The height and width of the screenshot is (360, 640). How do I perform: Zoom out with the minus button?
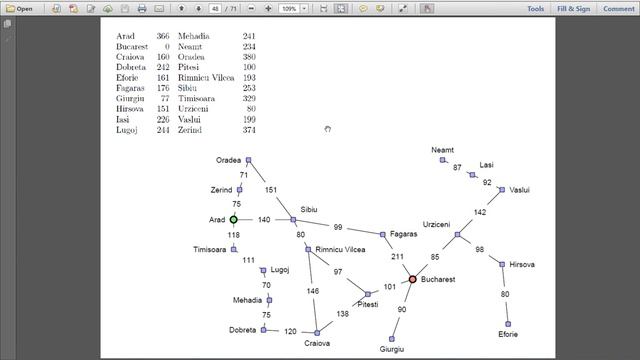251,9
